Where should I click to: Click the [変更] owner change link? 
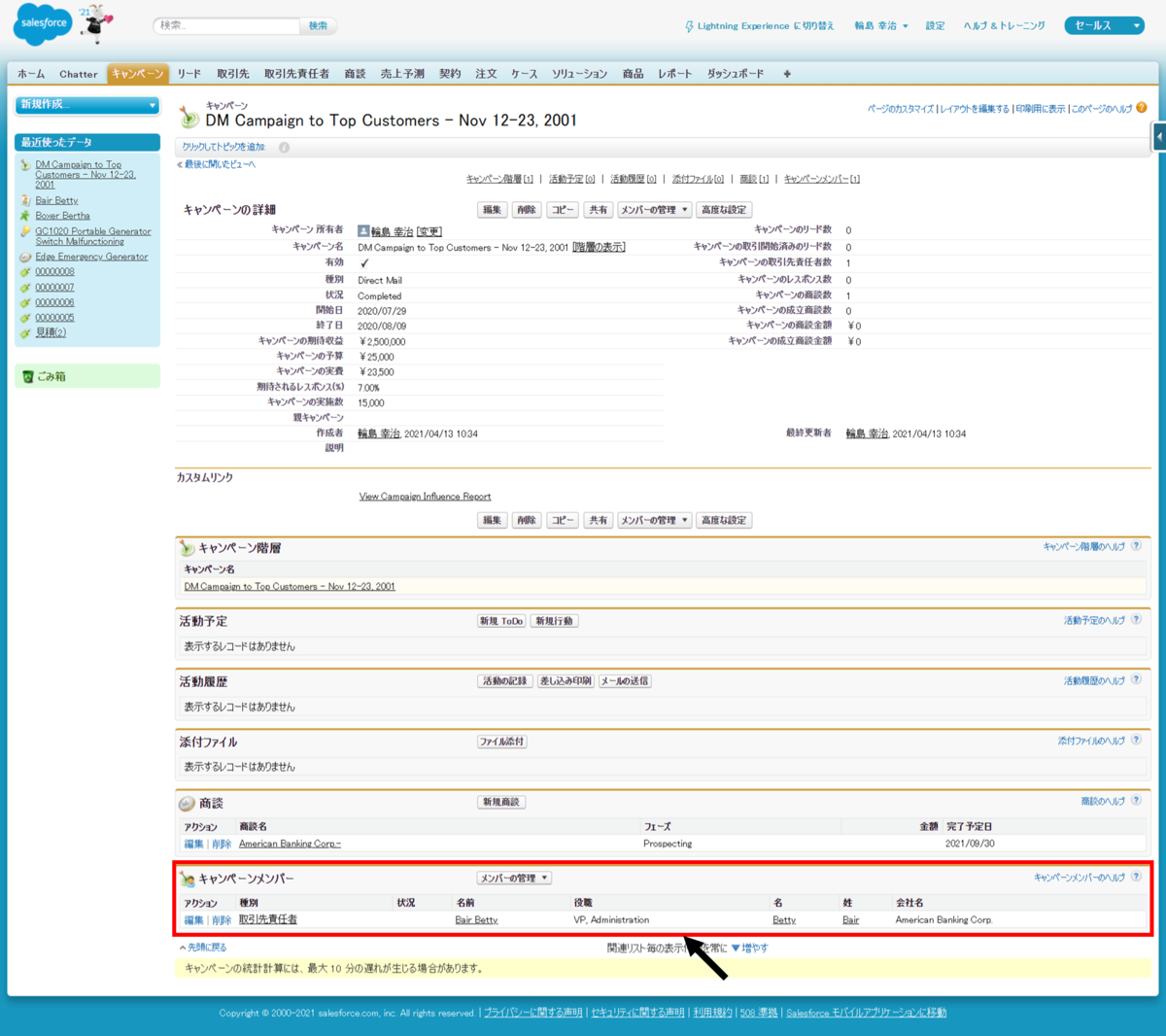click(429, 231)
